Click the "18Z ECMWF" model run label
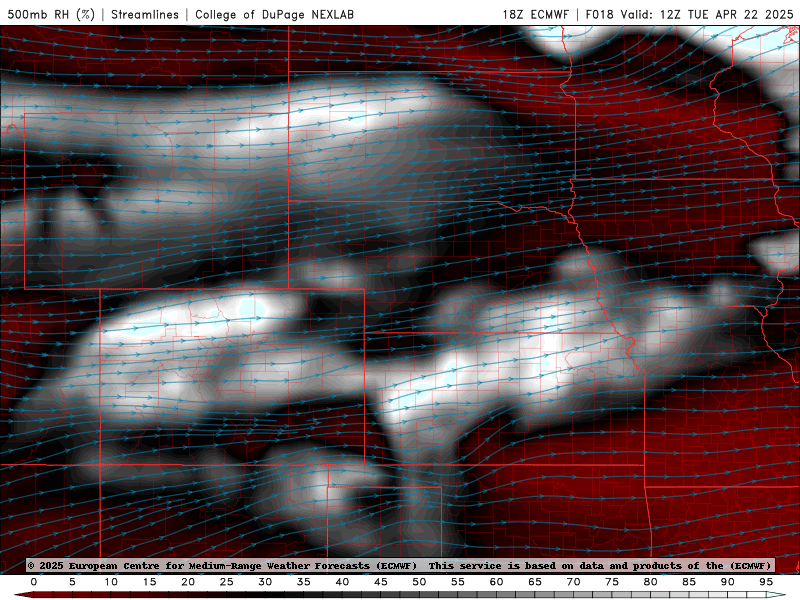800x600 pixels. coord(535,14)
